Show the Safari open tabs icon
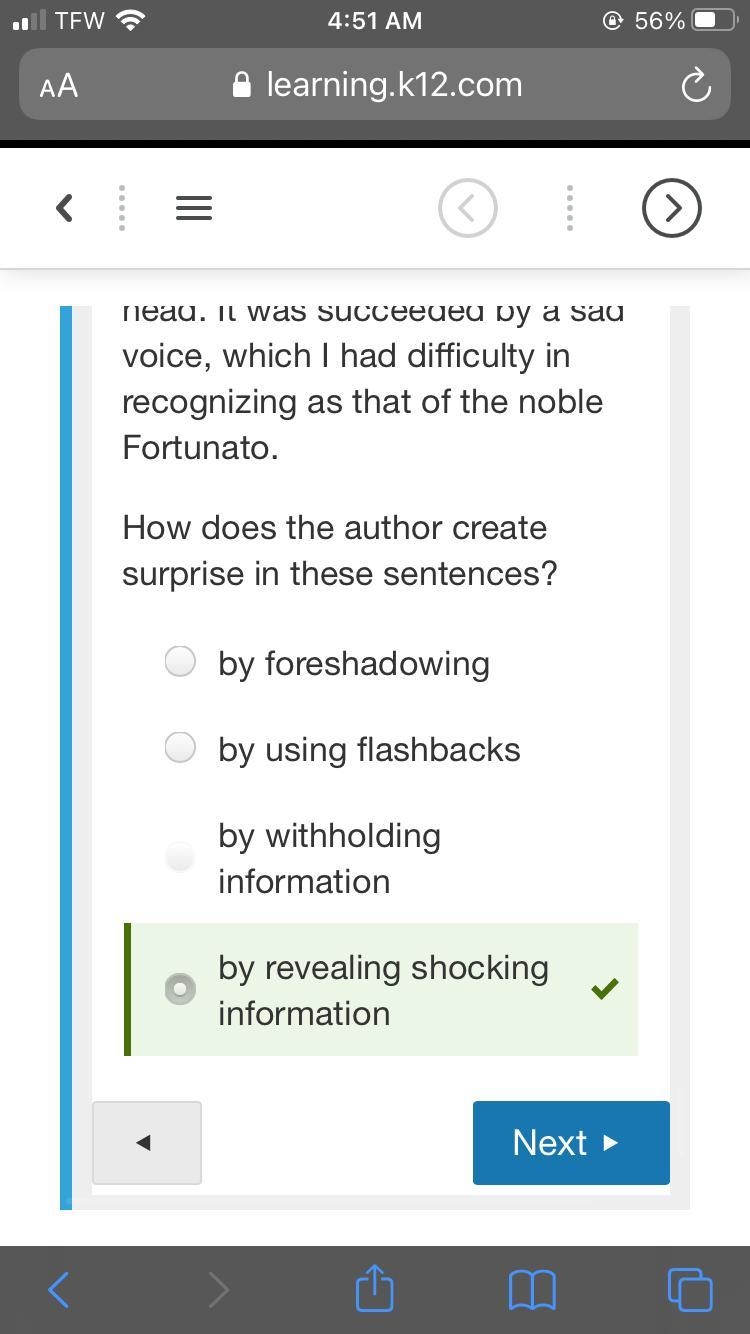This screenshot has width=750, height=1334. (690, 1289)
